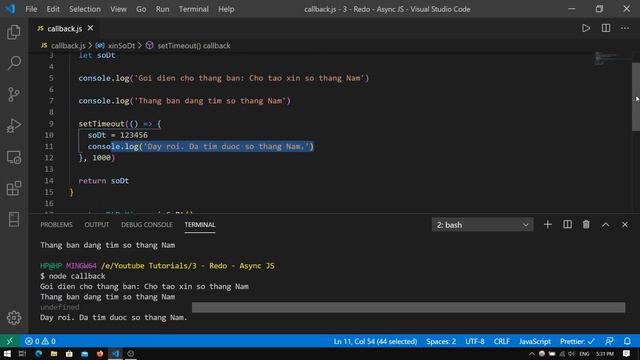The height and width of the screenshot is (360, 640).
Task: Click the feedback icon in status bar
Action: pos(609,341)
